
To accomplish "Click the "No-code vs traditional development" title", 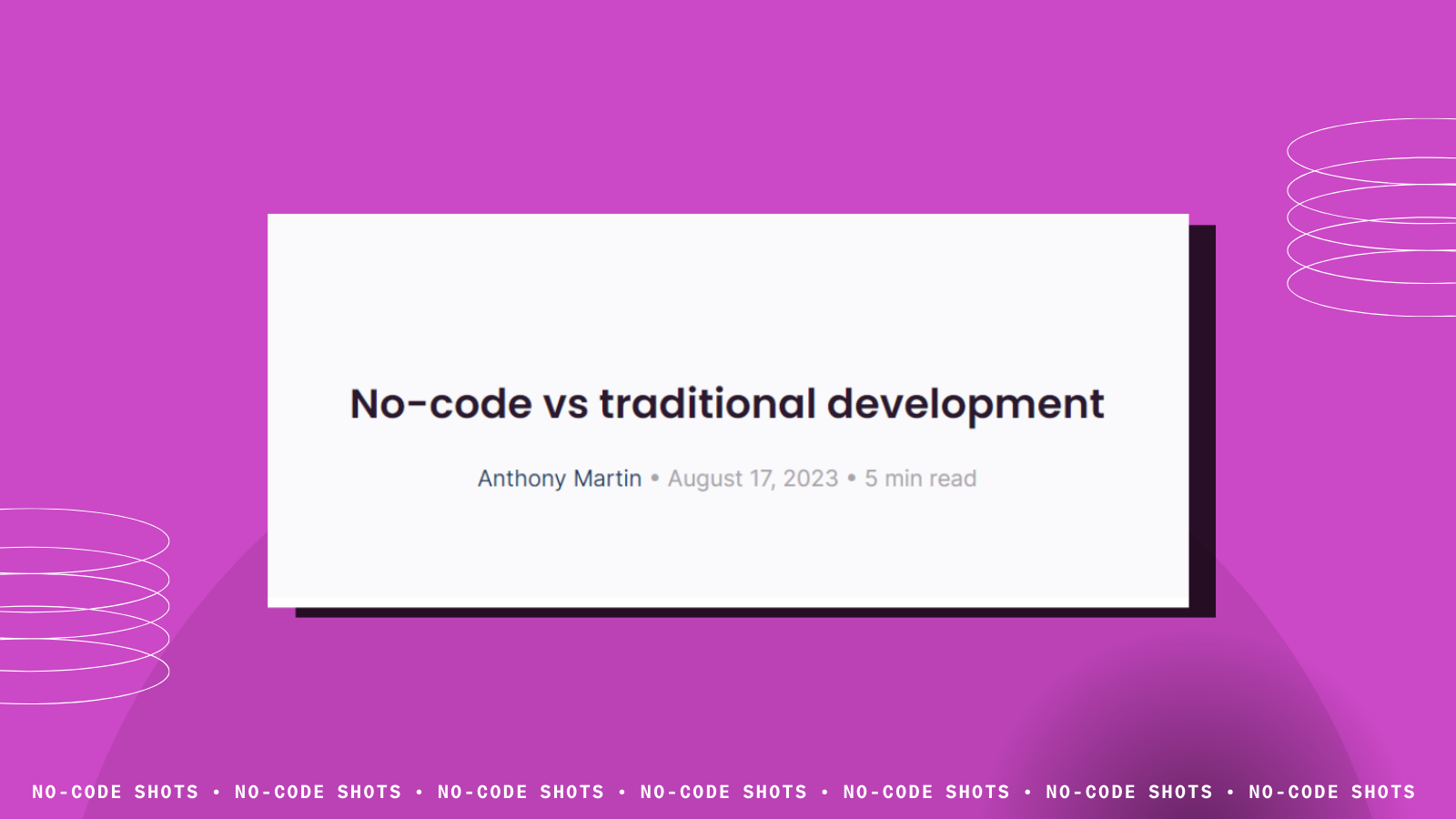I will click(x=727, y=404).
